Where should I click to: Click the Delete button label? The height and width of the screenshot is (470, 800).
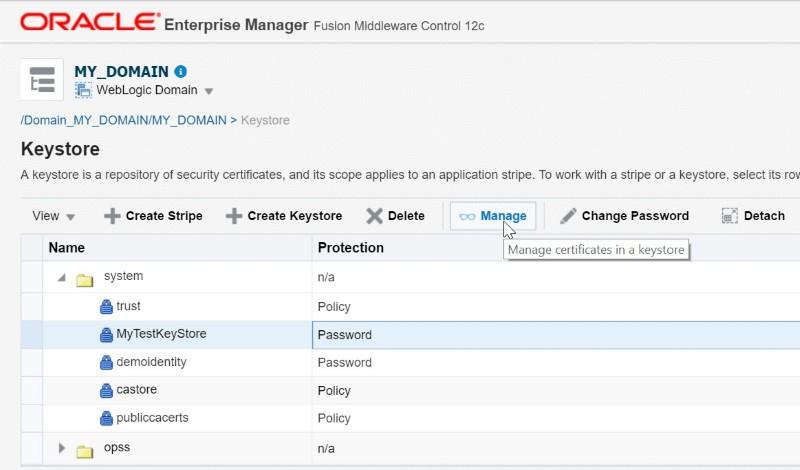(x=406, y=216)
